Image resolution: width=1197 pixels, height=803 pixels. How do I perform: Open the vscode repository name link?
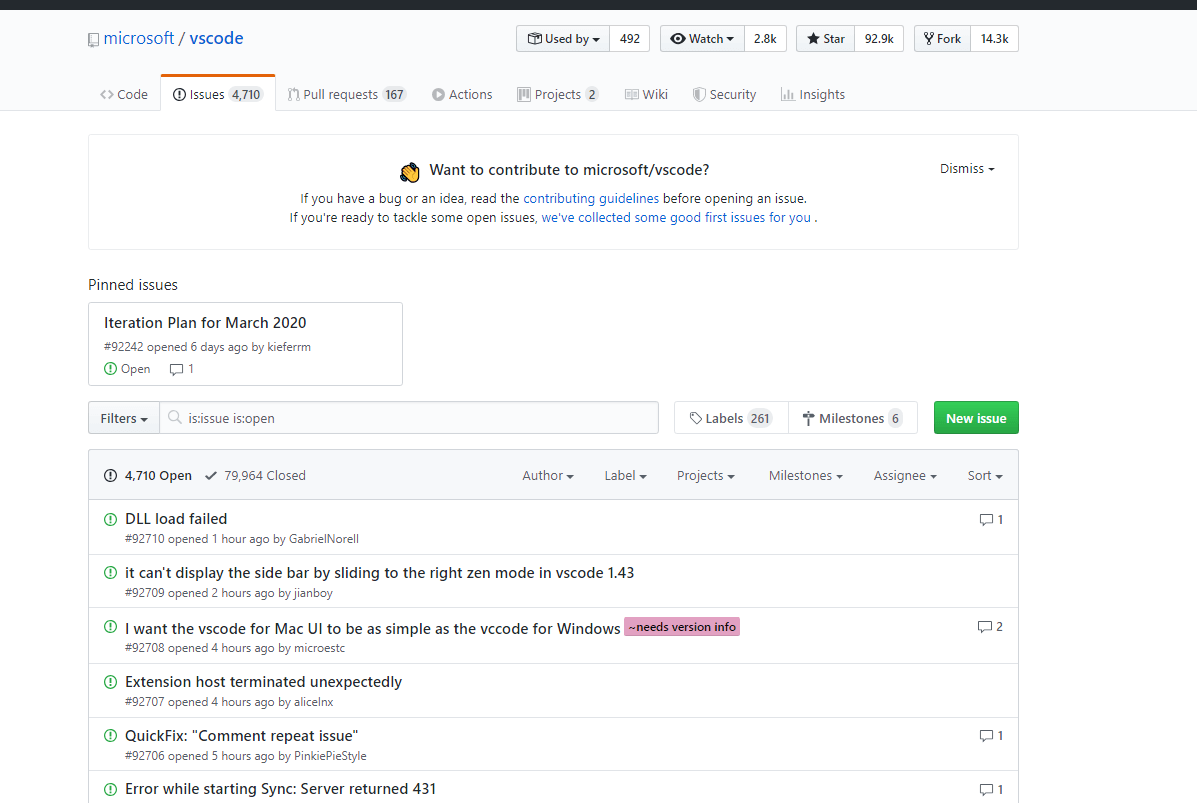(216, 38)
